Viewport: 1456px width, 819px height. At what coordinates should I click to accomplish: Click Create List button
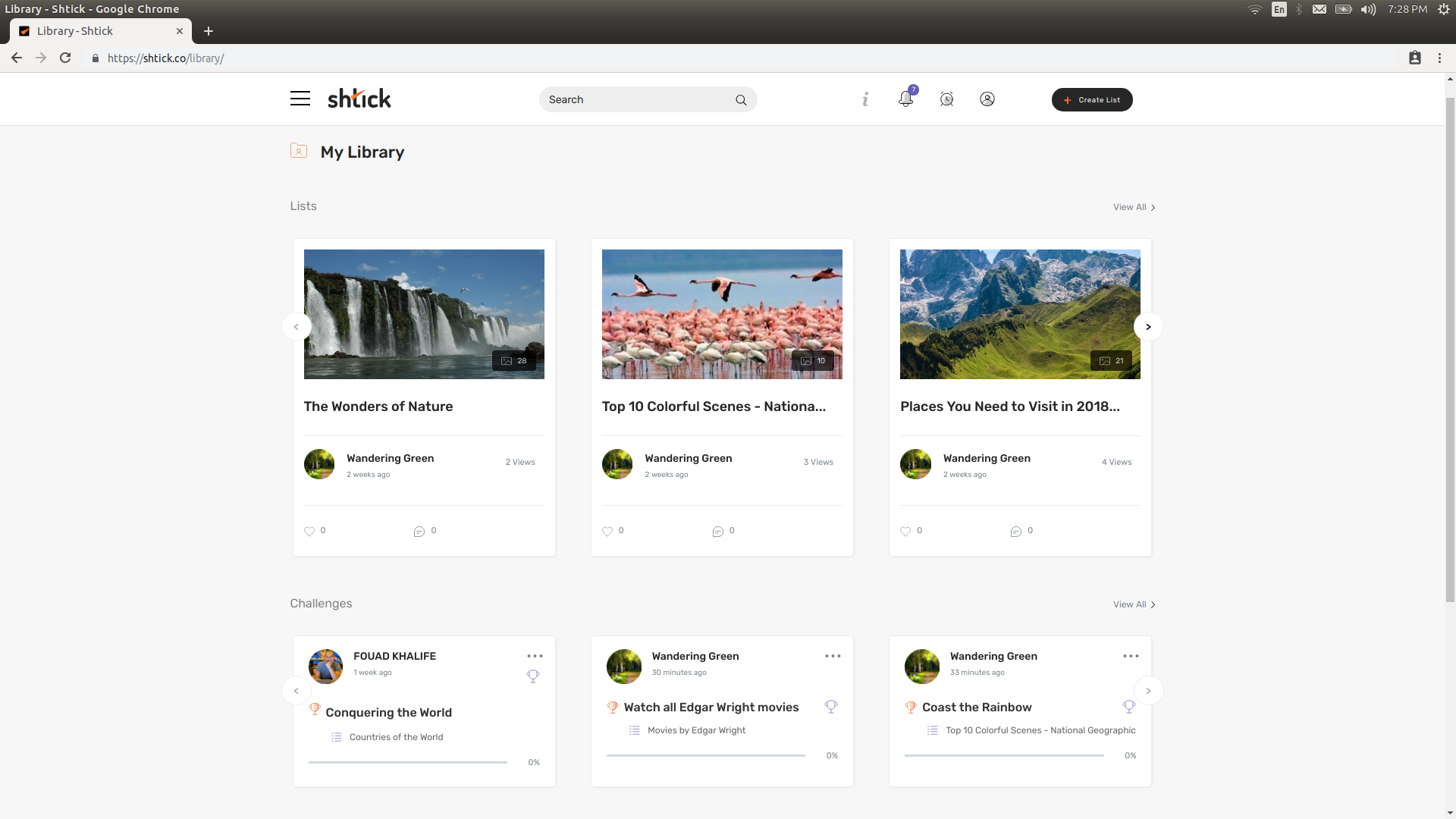click(1092, 99)
